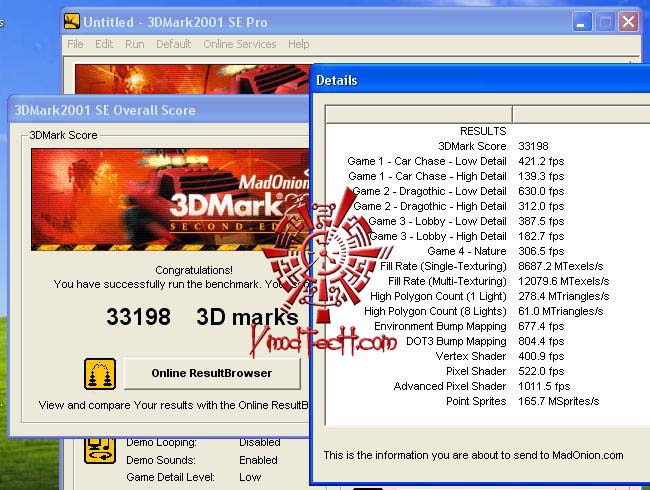Image resolution: width=650 pixels, height=490 pixels.
Task: Click Demo Sounds setting in main window
Action: tap(202, 460)
